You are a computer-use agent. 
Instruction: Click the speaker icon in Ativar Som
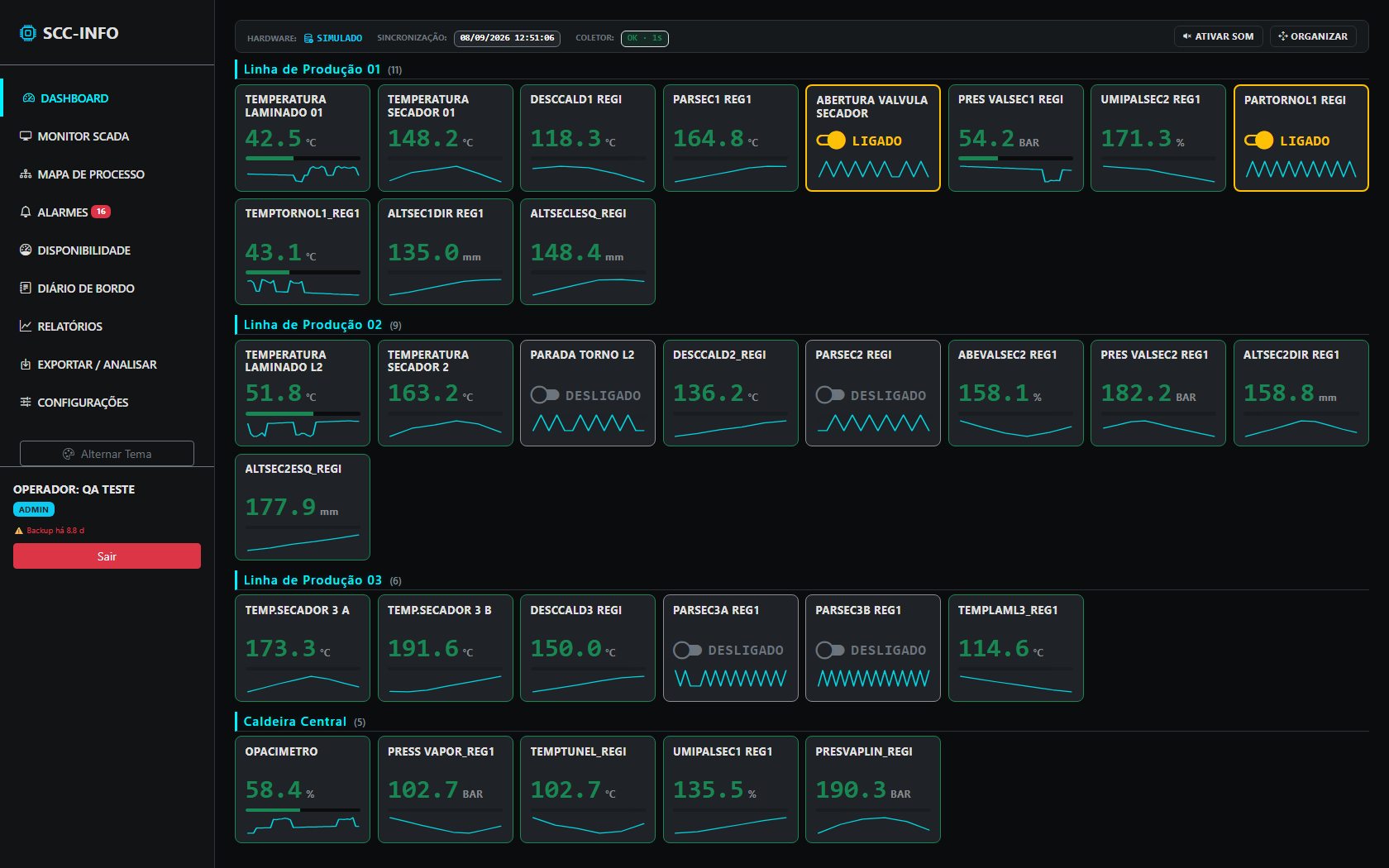click(x=1186, y=36)
